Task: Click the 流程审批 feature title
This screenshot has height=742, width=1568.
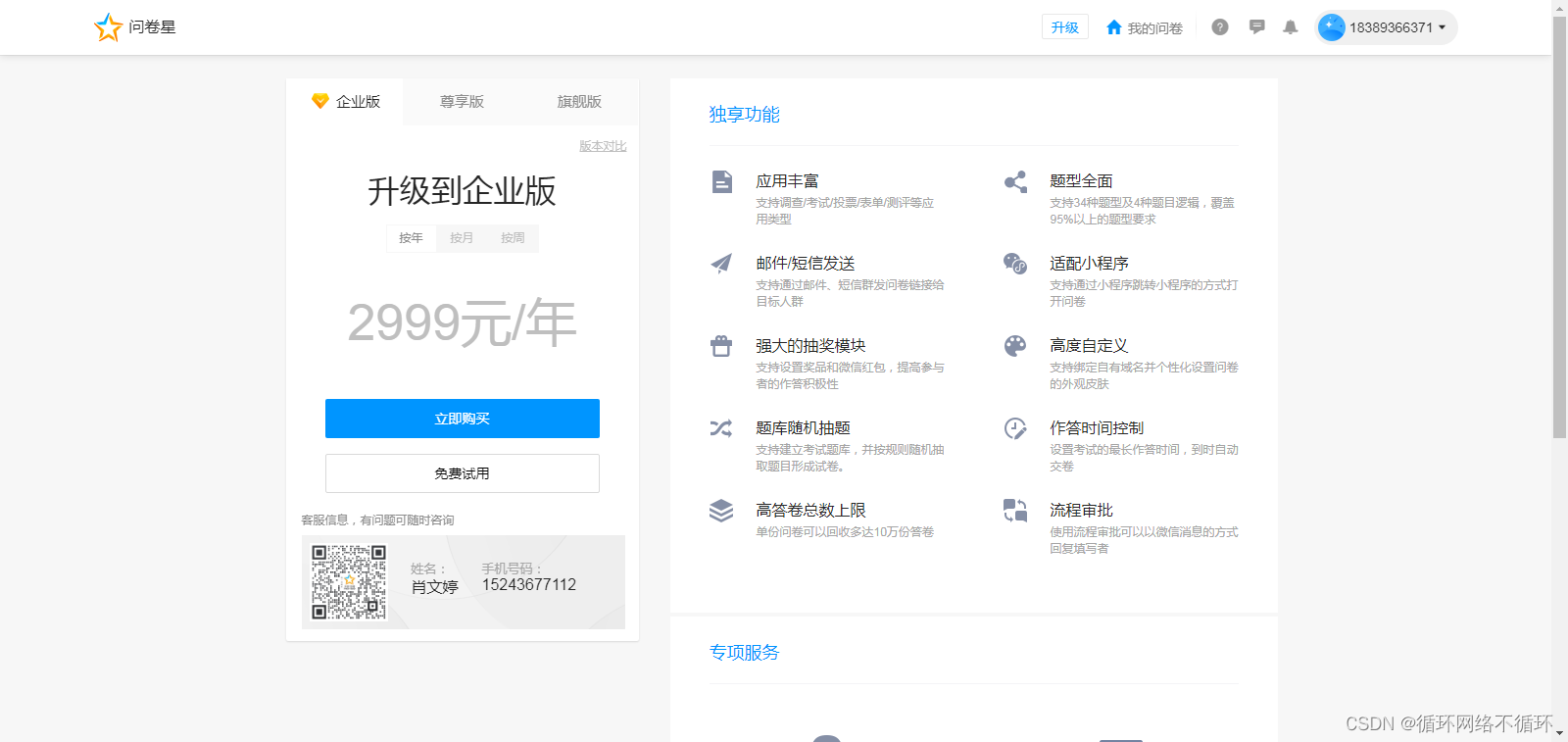Action: tap(1081, 511)
